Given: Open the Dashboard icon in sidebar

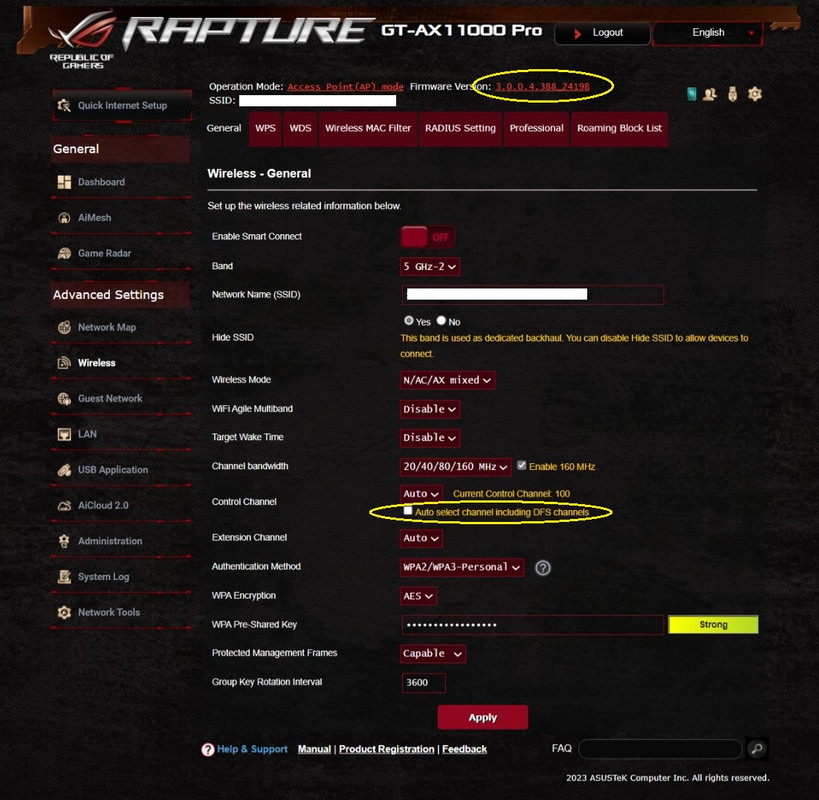Looking at the screenshot, I should coord(64,182).
